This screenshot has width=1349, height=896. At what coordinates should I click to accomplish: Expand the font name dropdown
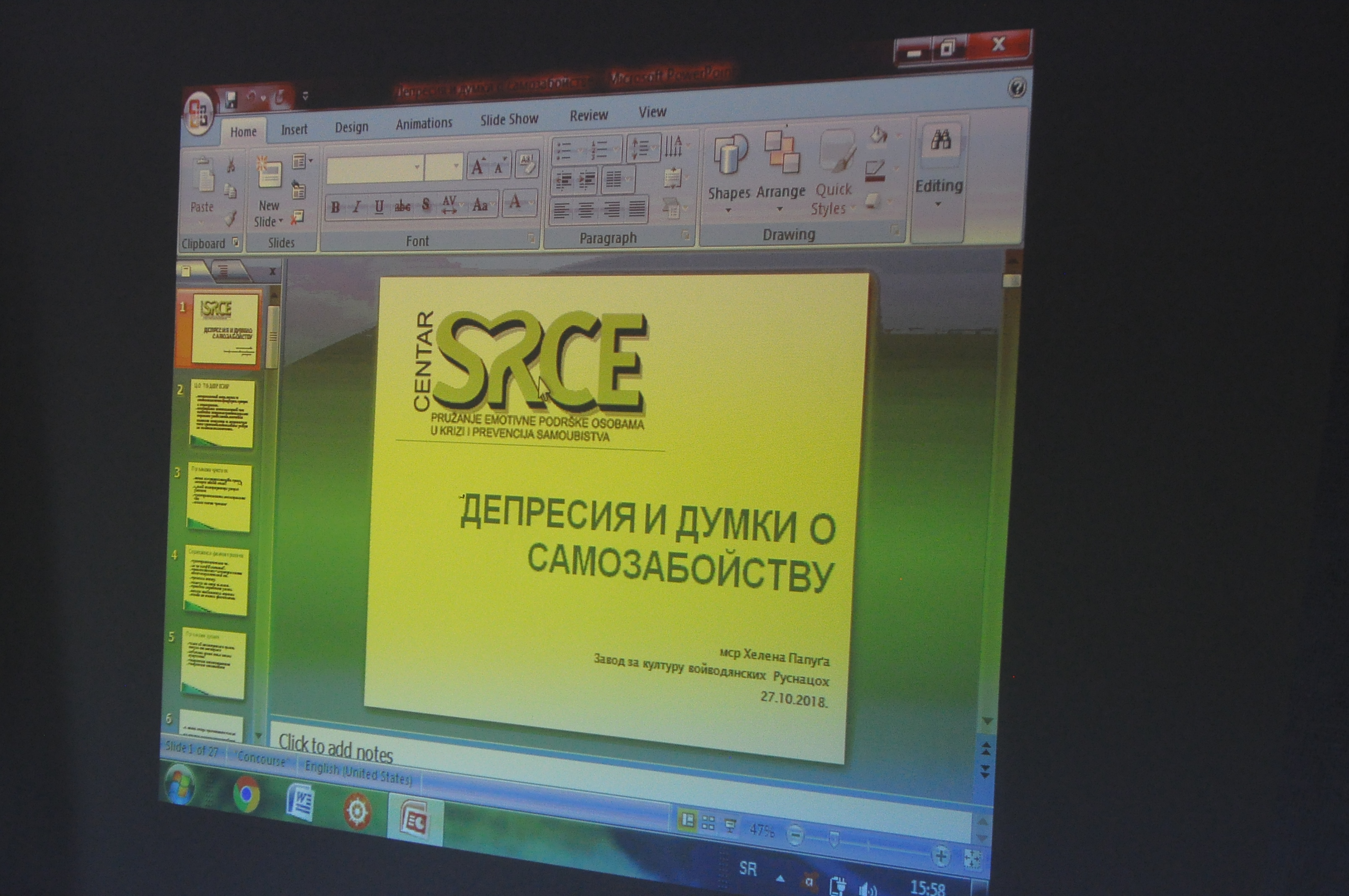tap(417, 167)
